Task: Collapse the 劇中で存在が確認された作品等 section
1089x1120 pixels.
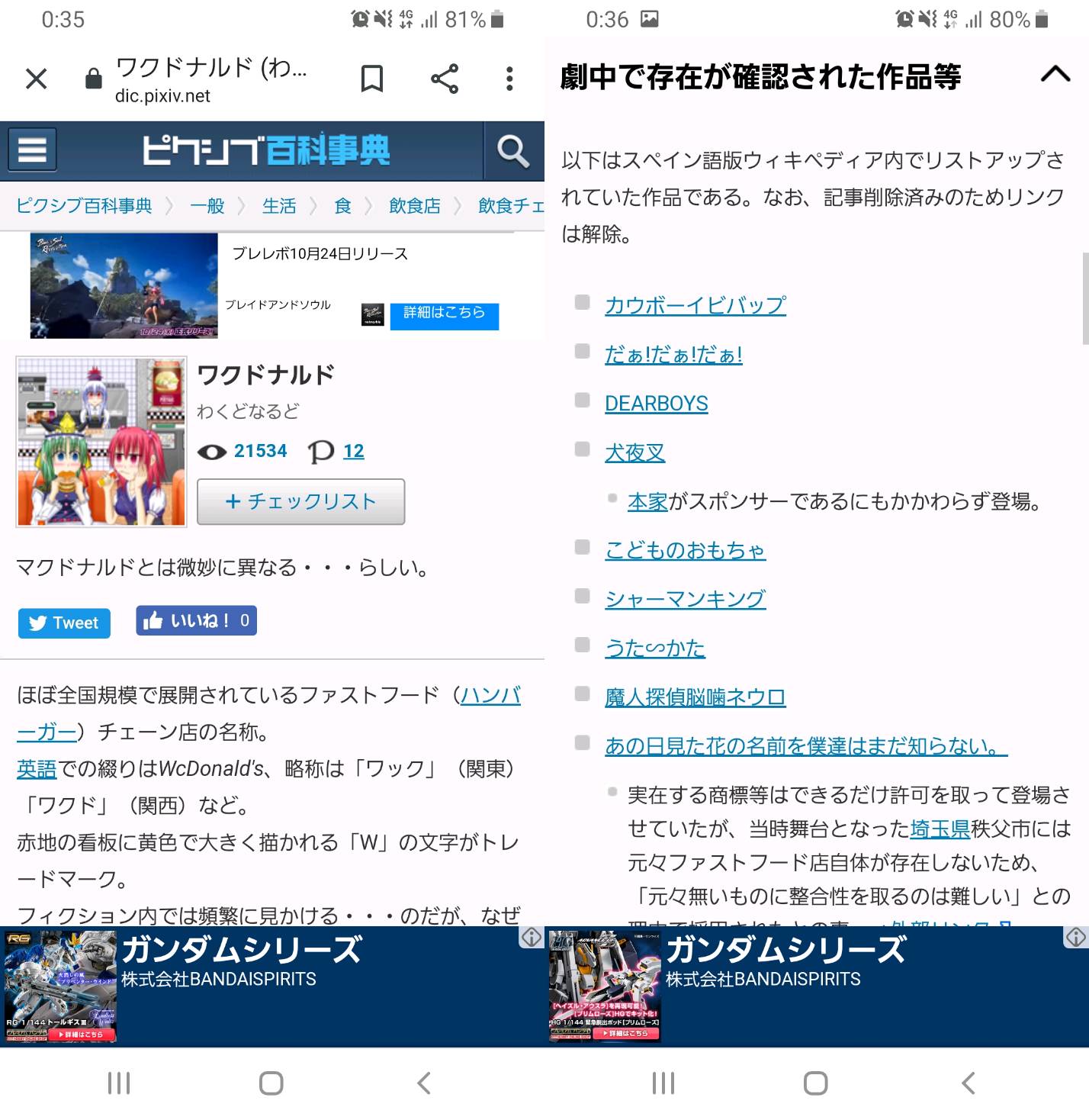Action: point(1055,74)
